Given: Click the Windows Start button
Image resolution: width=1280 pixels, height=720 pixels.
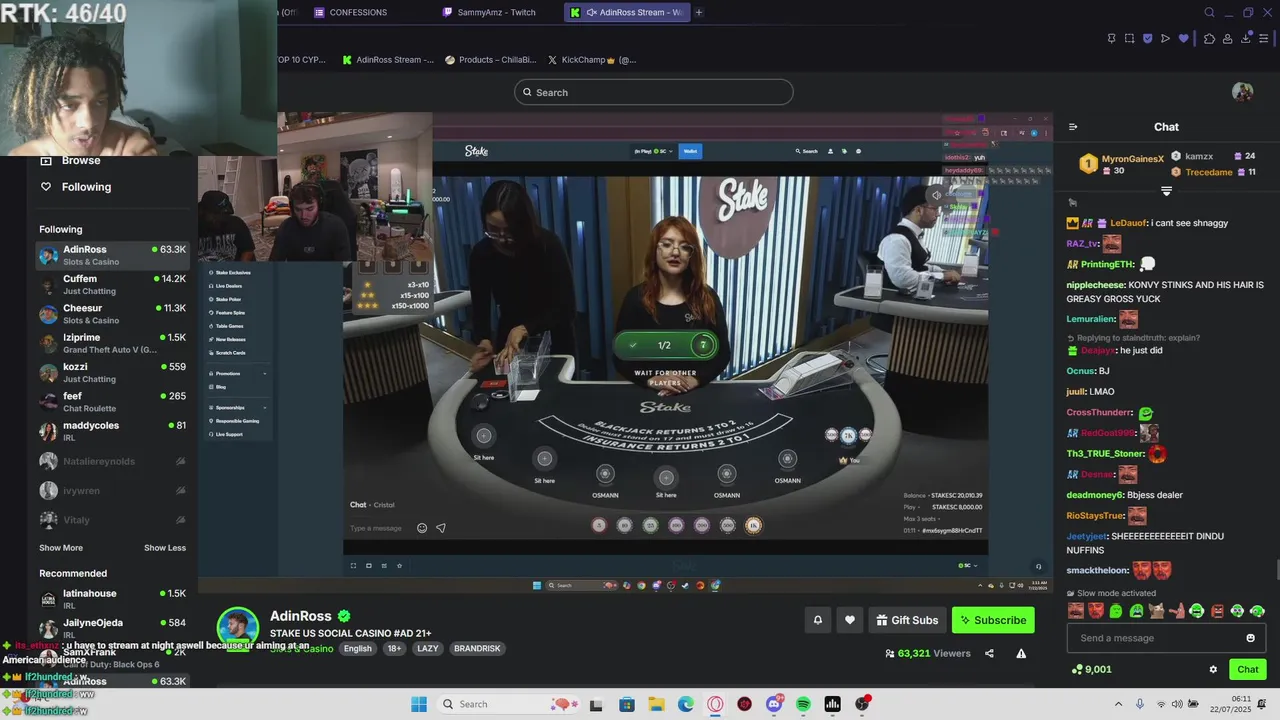Looking at the screenshot, I should click(x=419, y=704).
